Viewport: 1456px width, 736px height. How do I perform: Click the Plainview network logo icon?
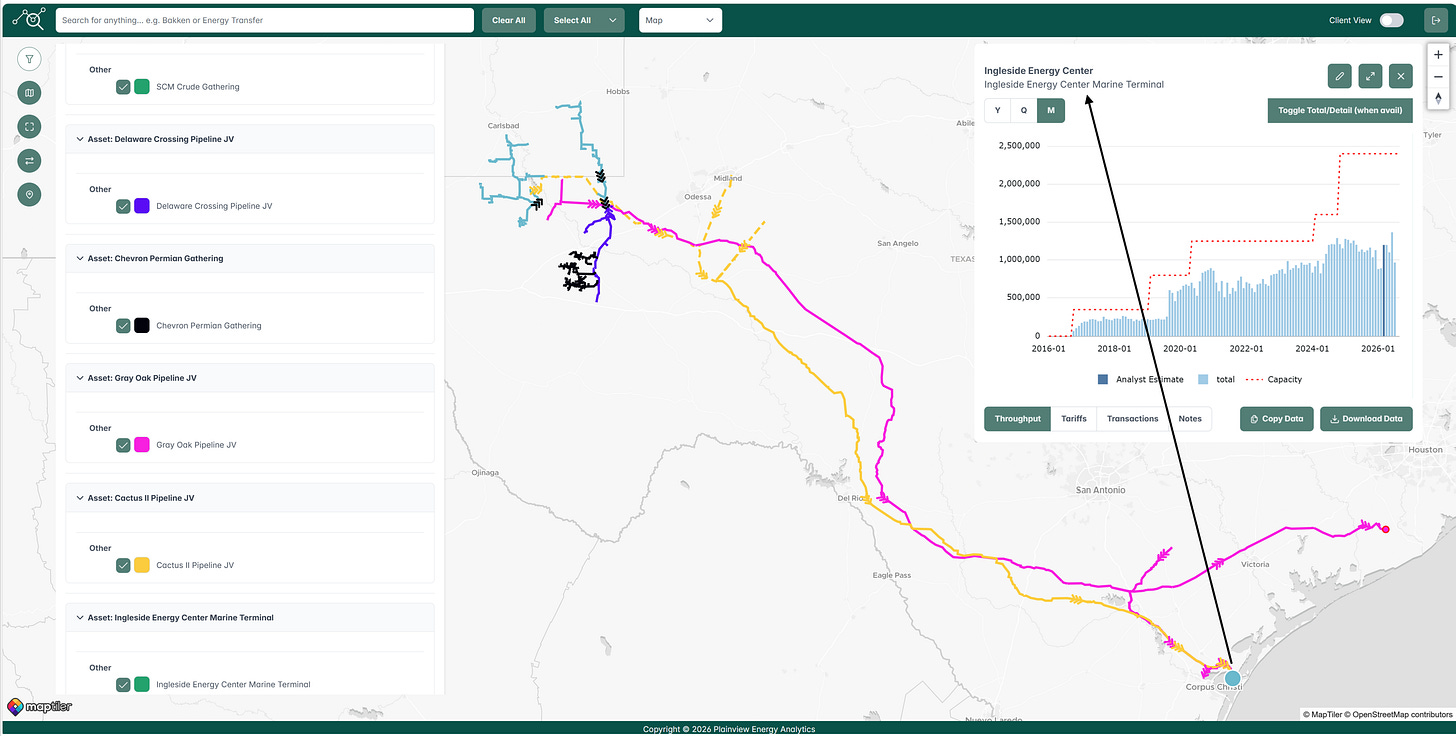coord(27,19)
